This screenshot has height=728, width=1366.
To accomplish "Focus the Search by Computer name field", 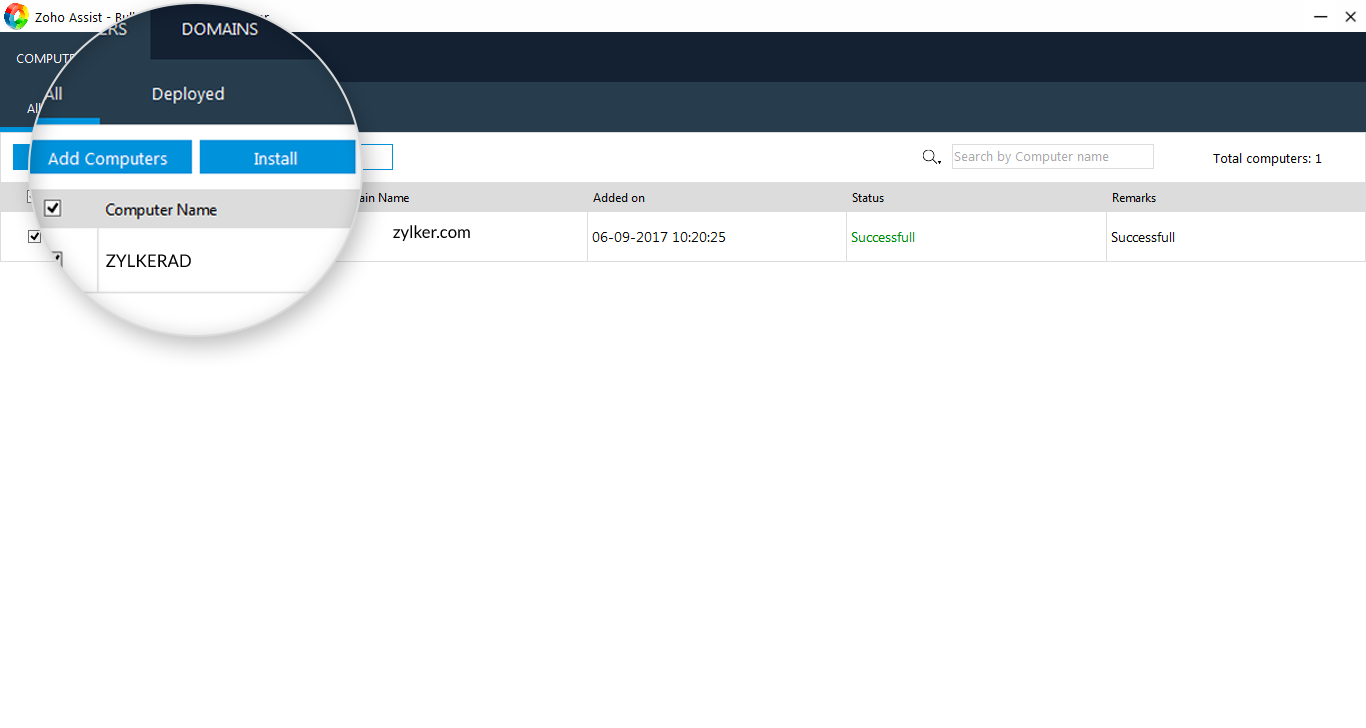I will [x=1052, y=157].
